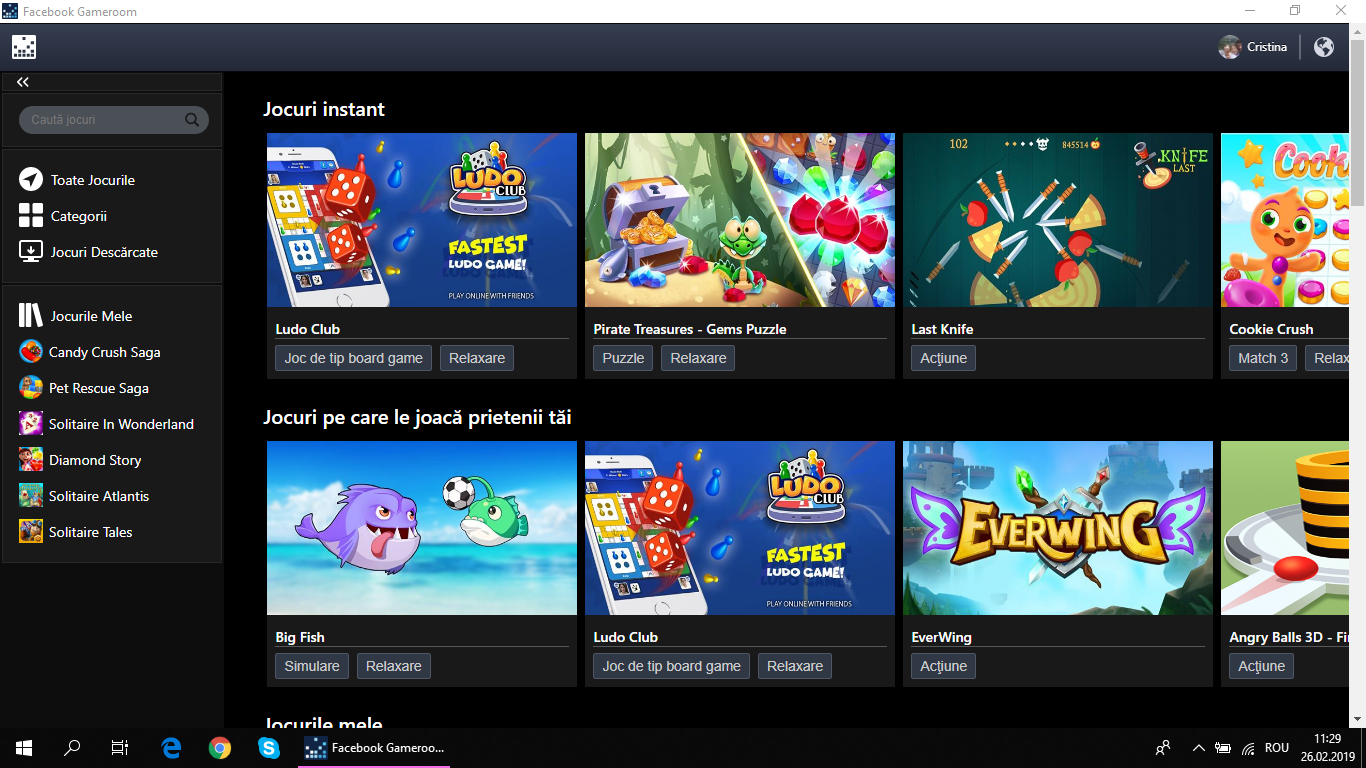Image resolution: width=1366 pixels, height=768 pixels.
Task: Open Solitaire In Wonderland from sidebar
Action: tap(121, 424)
